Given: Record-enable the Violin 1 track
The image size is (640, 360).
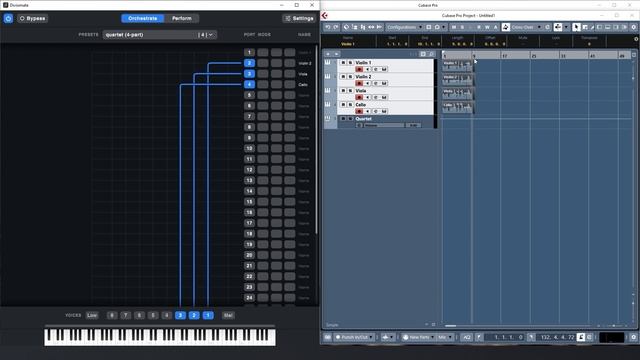Looking at the screenshot, I should pos(359,69).
